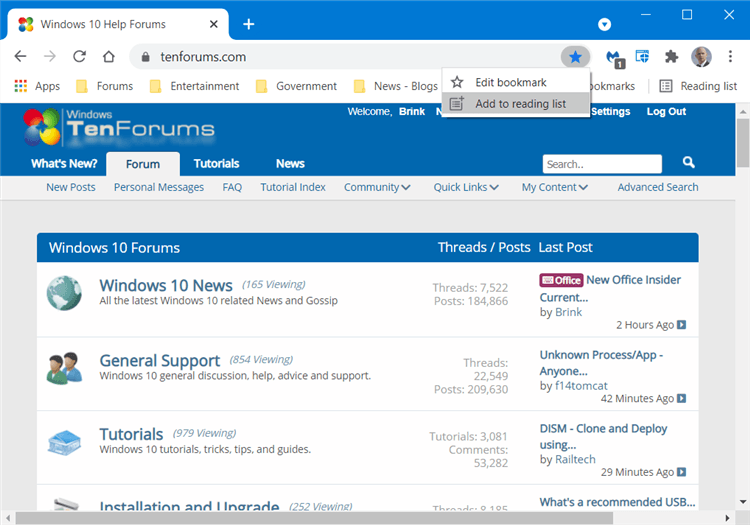Reload the page with refresh icon
This screenshot has width=750, height=525.
tap(79, 56)
